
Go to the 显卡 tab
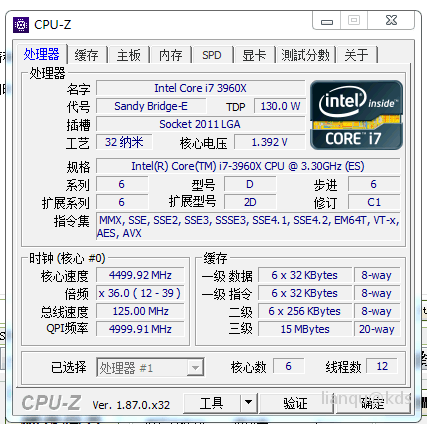[254, 55]
